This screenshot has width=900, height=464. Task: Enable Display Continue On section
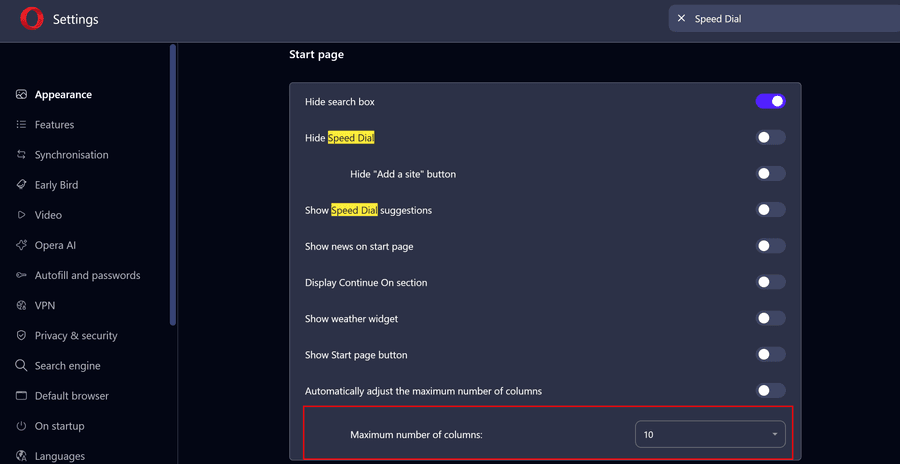(x=770, y=282)
